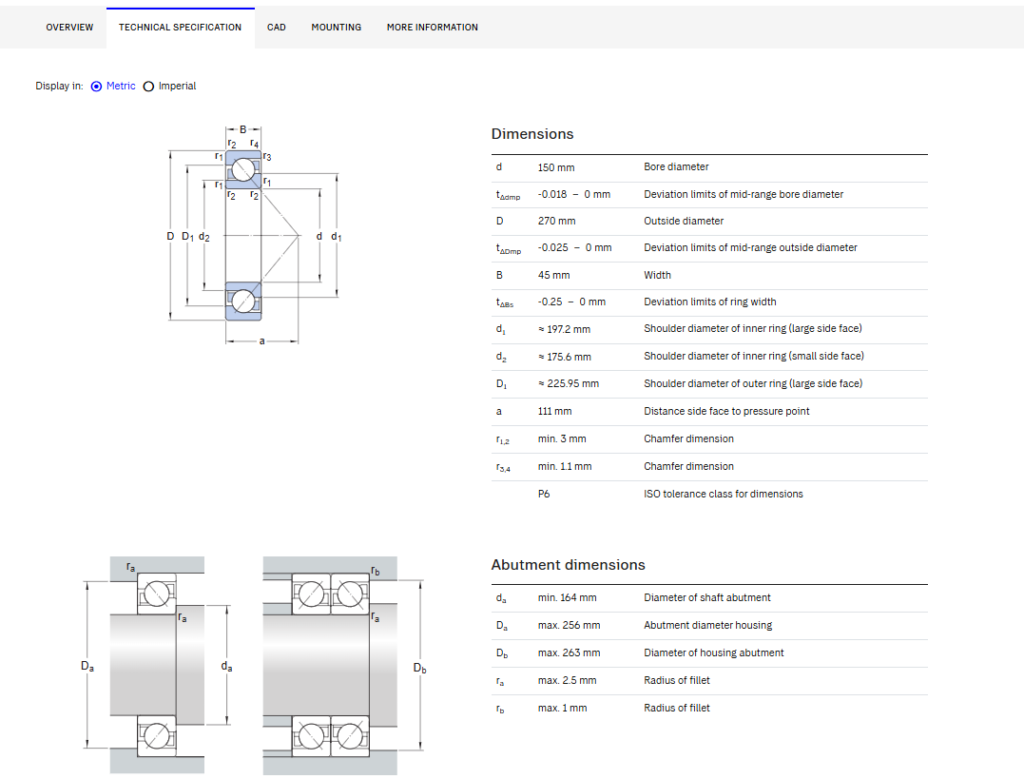Viewport: 1024px width, 779px height.
Task: Go to the Mounting tab
Action: point(336,27)
